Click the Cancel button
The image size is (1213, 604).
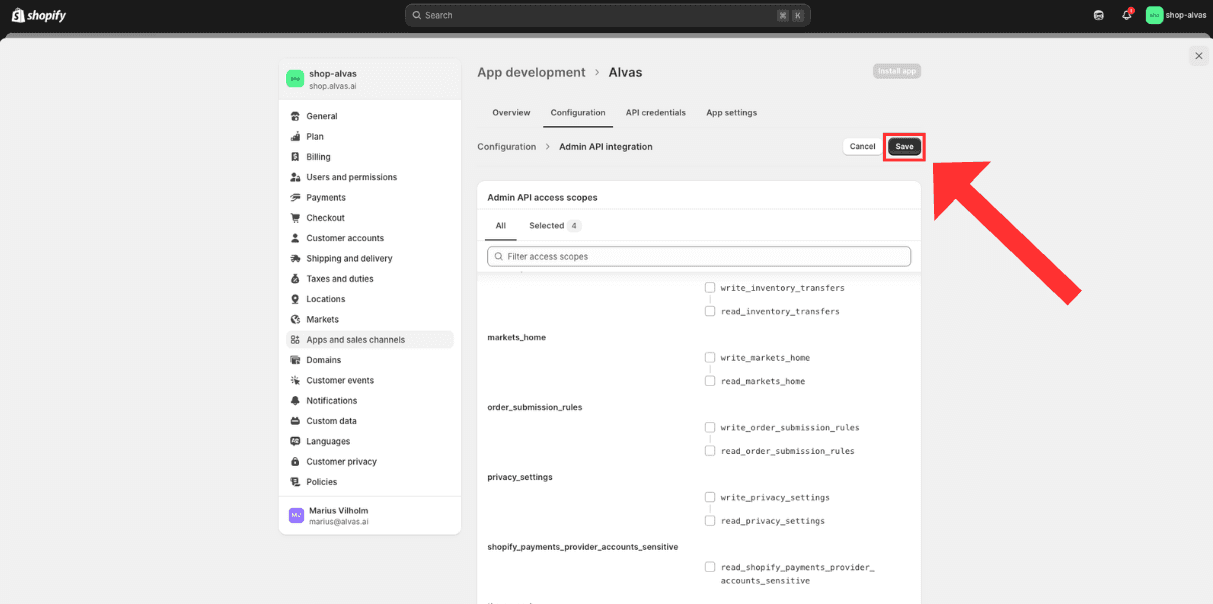[862, 147]
